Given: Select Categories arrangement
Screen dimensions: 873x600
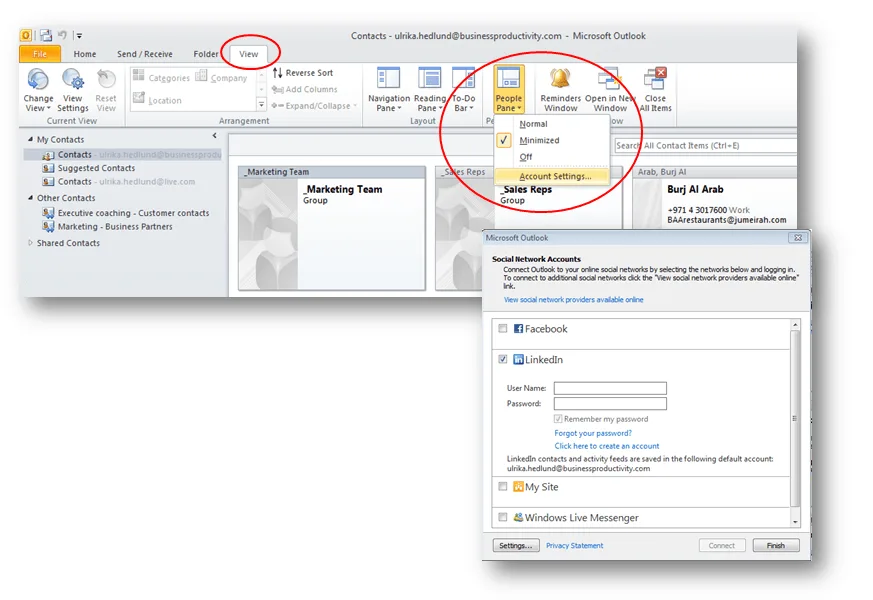Looking at the screenshot, I should [162, 77].
